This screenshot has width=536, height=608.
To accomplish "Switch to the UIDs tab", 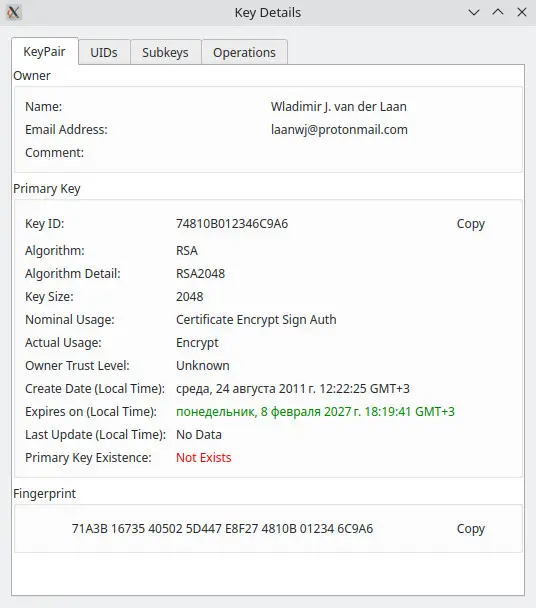I will click(x=104, y=52).
